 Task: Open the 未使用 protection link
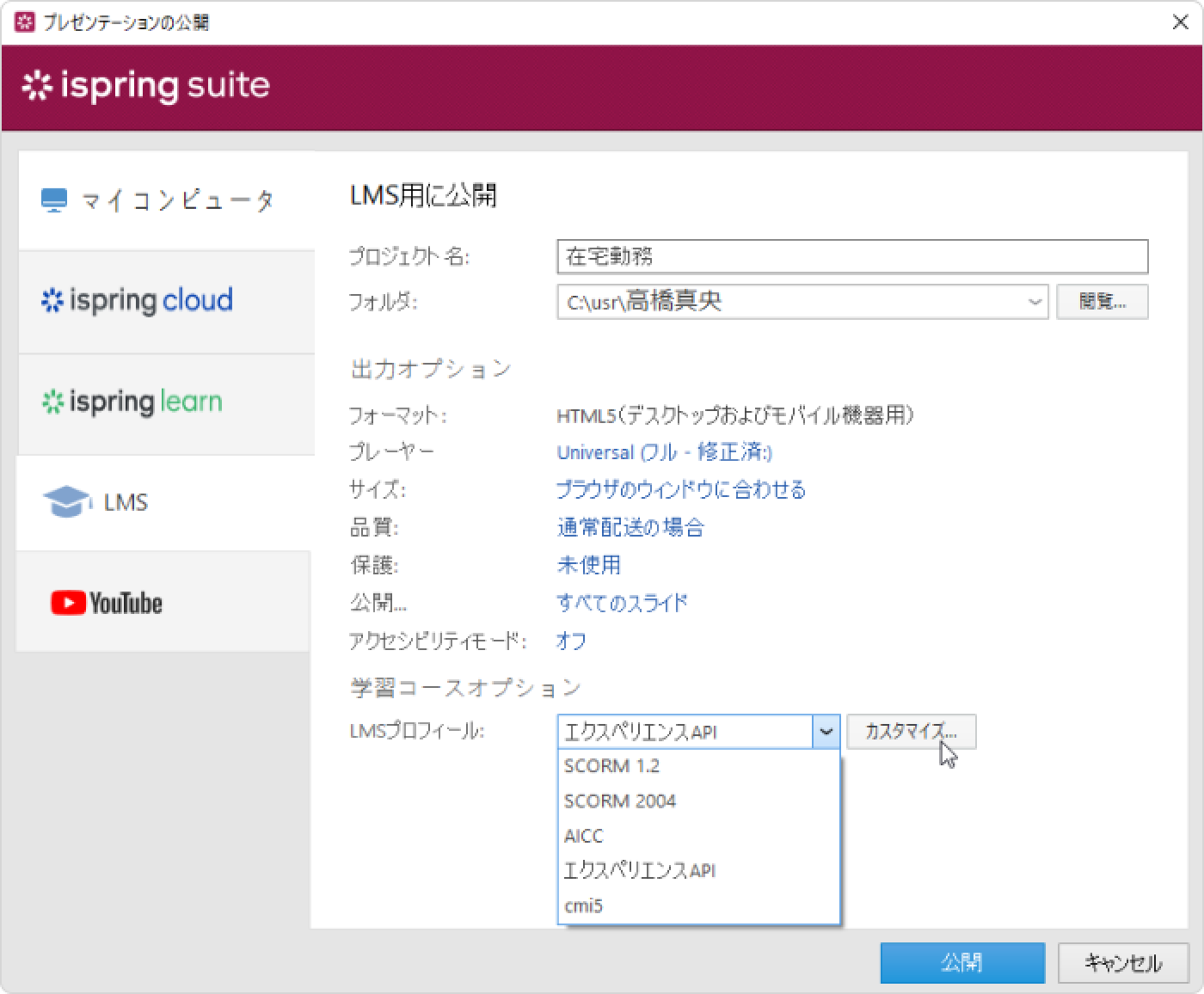pyautogui.click(x=589, y=565)
